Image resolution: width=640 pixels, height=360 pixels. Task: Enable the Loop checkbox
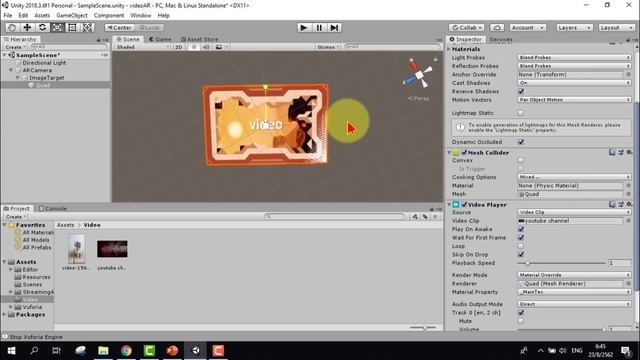pos(521,246)
